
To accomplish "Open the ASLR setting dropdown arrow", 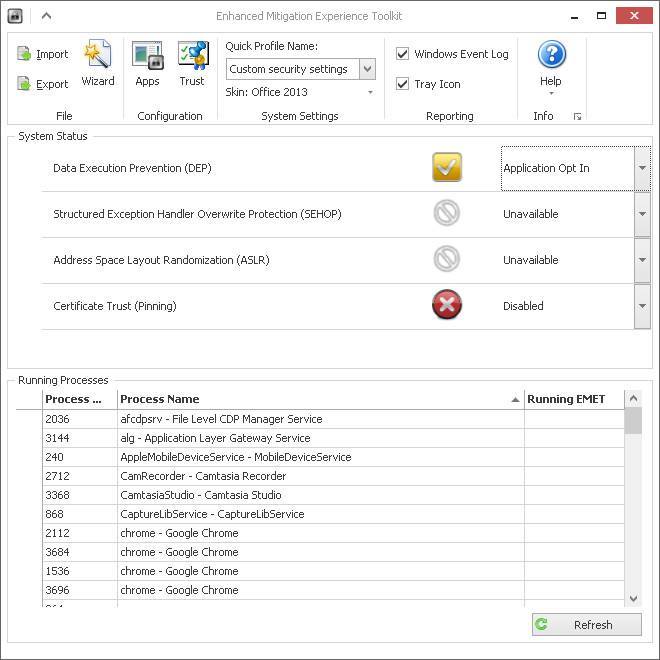I will click(642, 260).
